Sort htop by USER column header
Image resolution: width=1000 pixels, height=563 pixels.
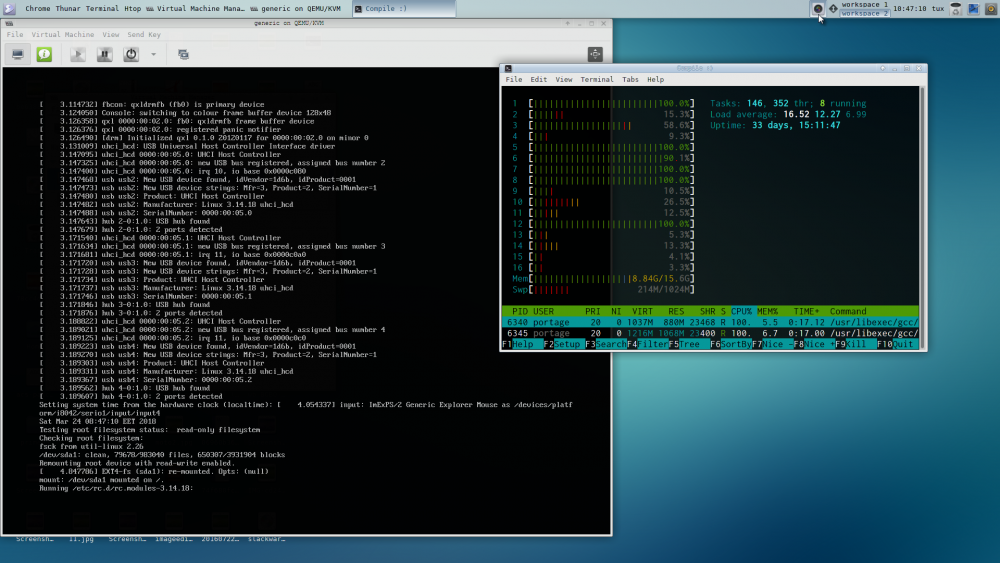coord(543,311)
